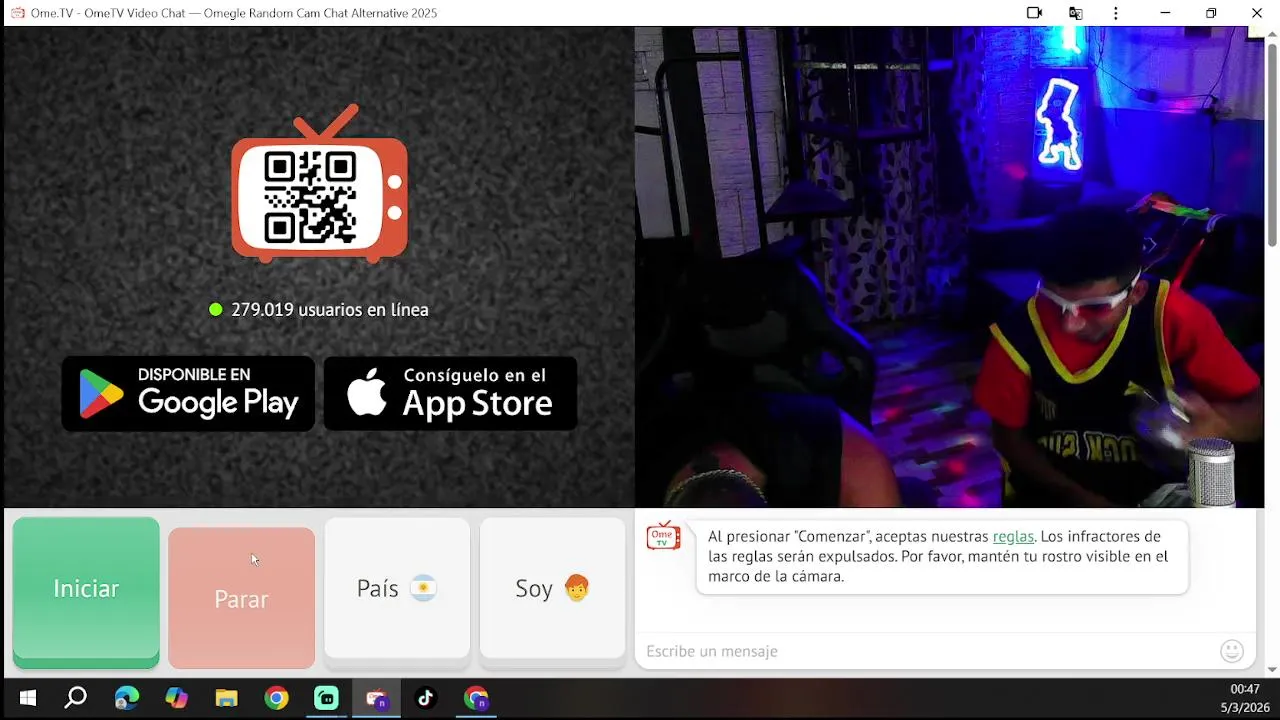Open Copilot from taskbar
This screenshot has height=720, width=1280.
pos(176,698)
